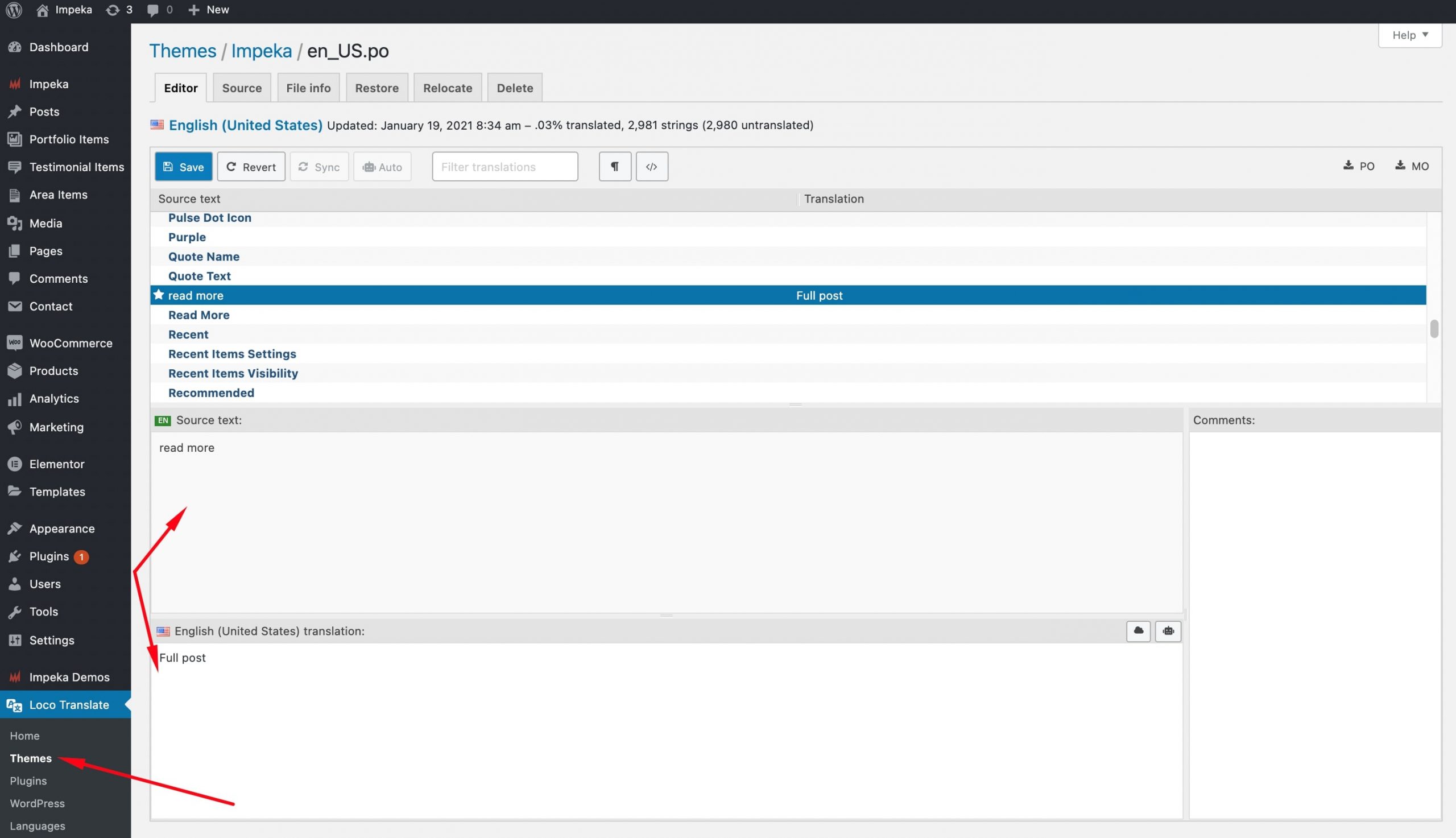1456x838 pixels.
Task: Click the suggest translation cloud icon
Action: [x=1137, y=631]
